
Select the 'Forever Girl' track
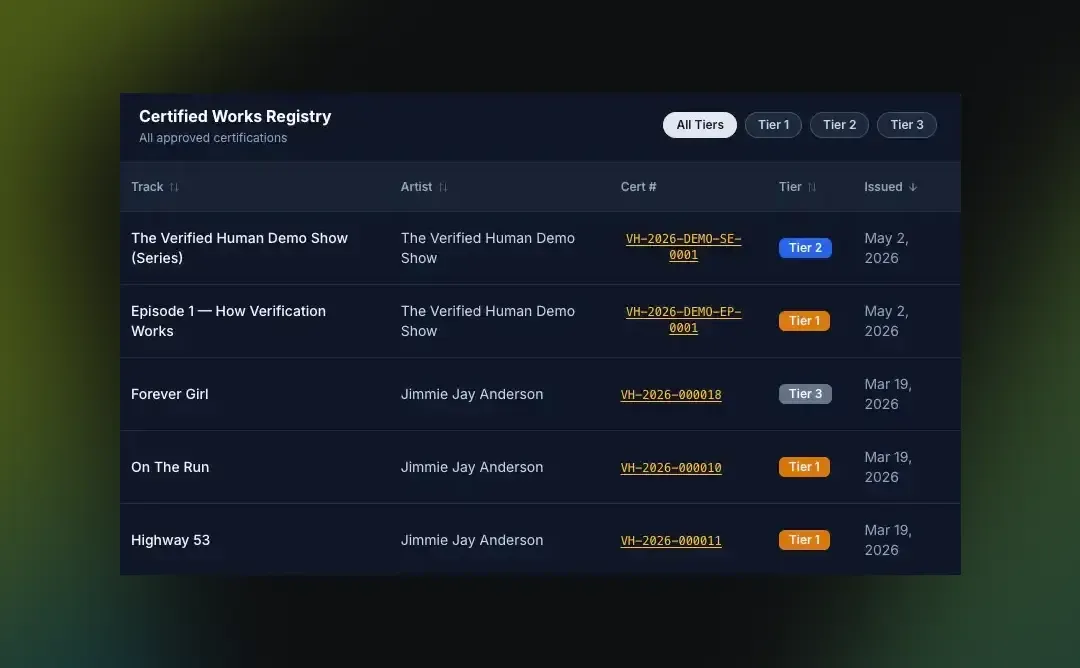coord(169,394)
